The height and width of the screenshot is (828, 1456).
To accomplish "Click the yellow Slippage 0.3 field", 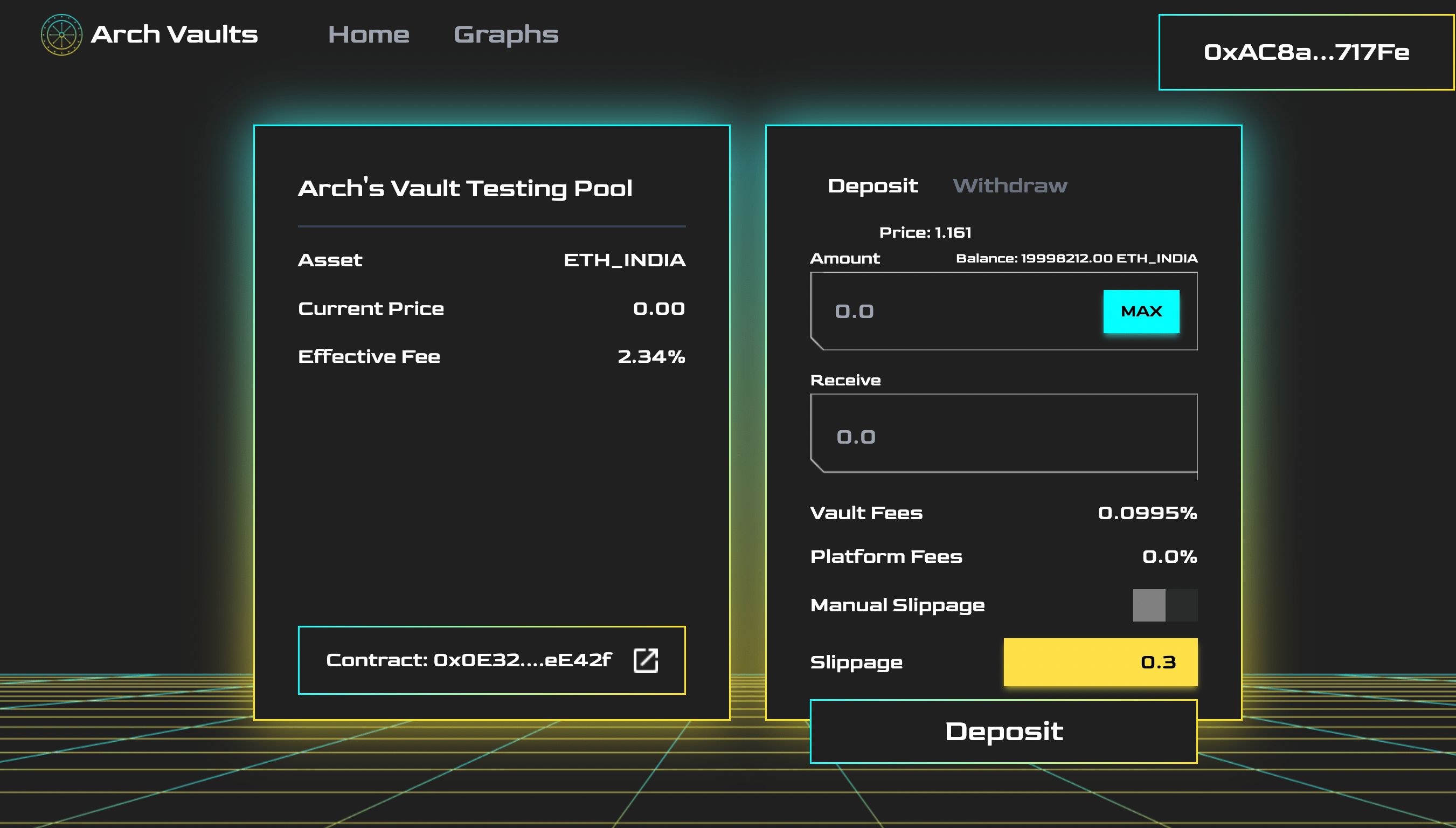I will pyautogui.click(x=1100, y=663).
